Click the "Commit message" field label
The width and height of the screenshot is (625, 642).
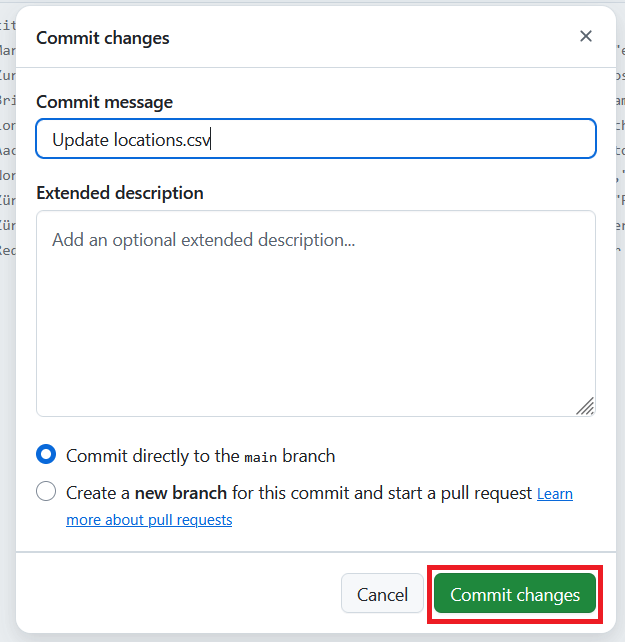104,102
